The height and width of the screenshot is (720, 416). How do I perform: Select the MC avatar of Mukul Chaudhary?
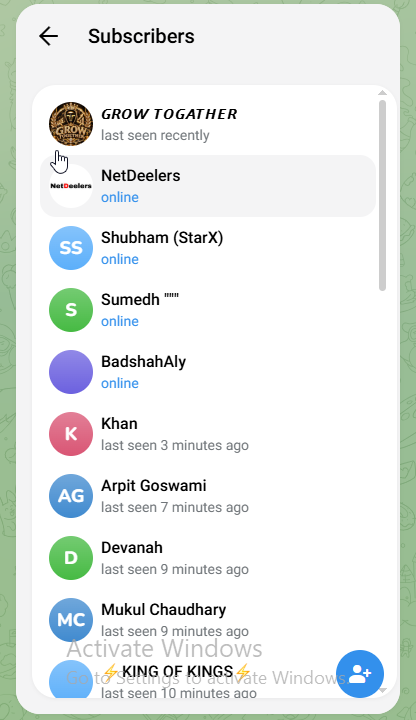pos(71,620)
